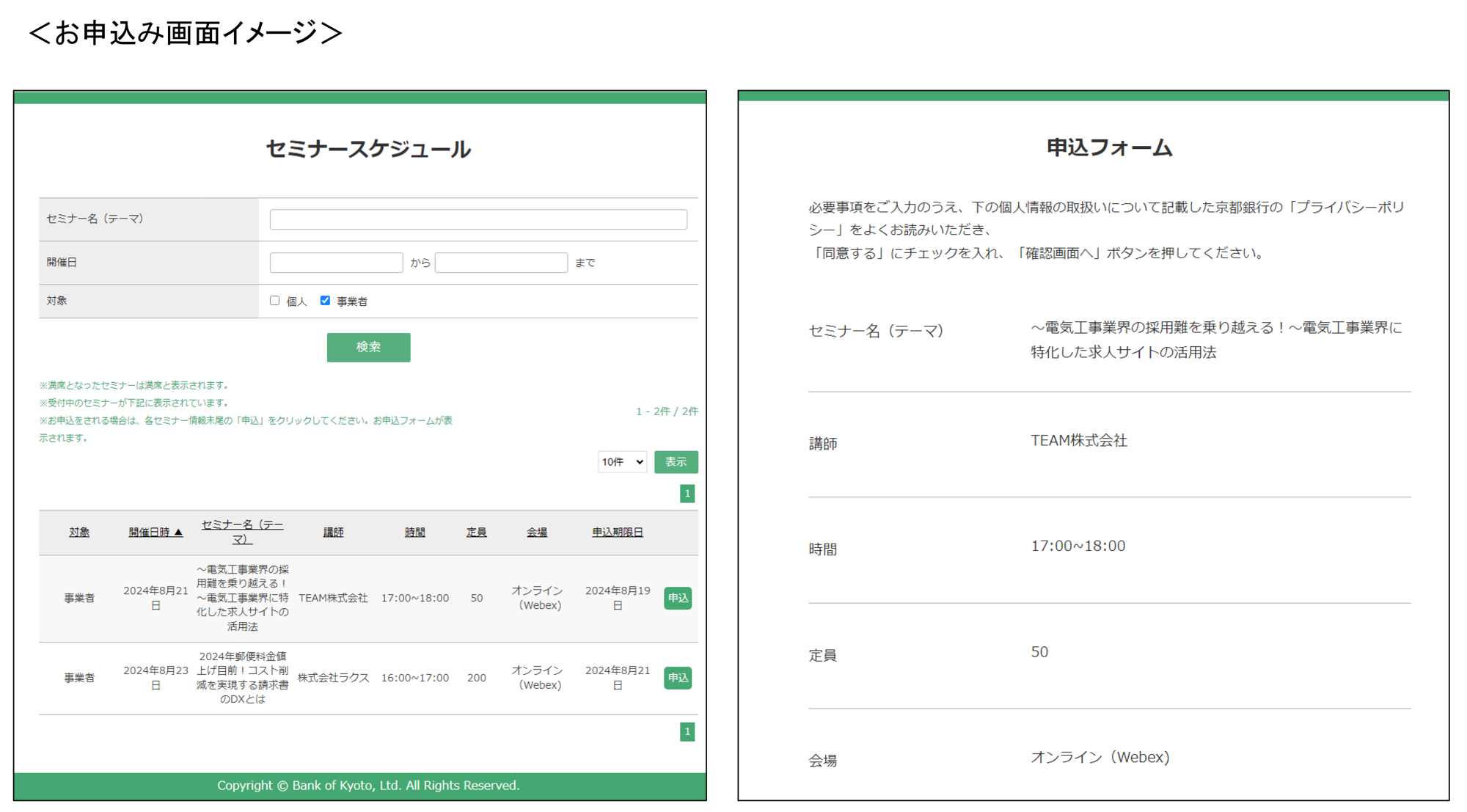
Task: Click the セミナースケジュール heading
Action: 368,150
